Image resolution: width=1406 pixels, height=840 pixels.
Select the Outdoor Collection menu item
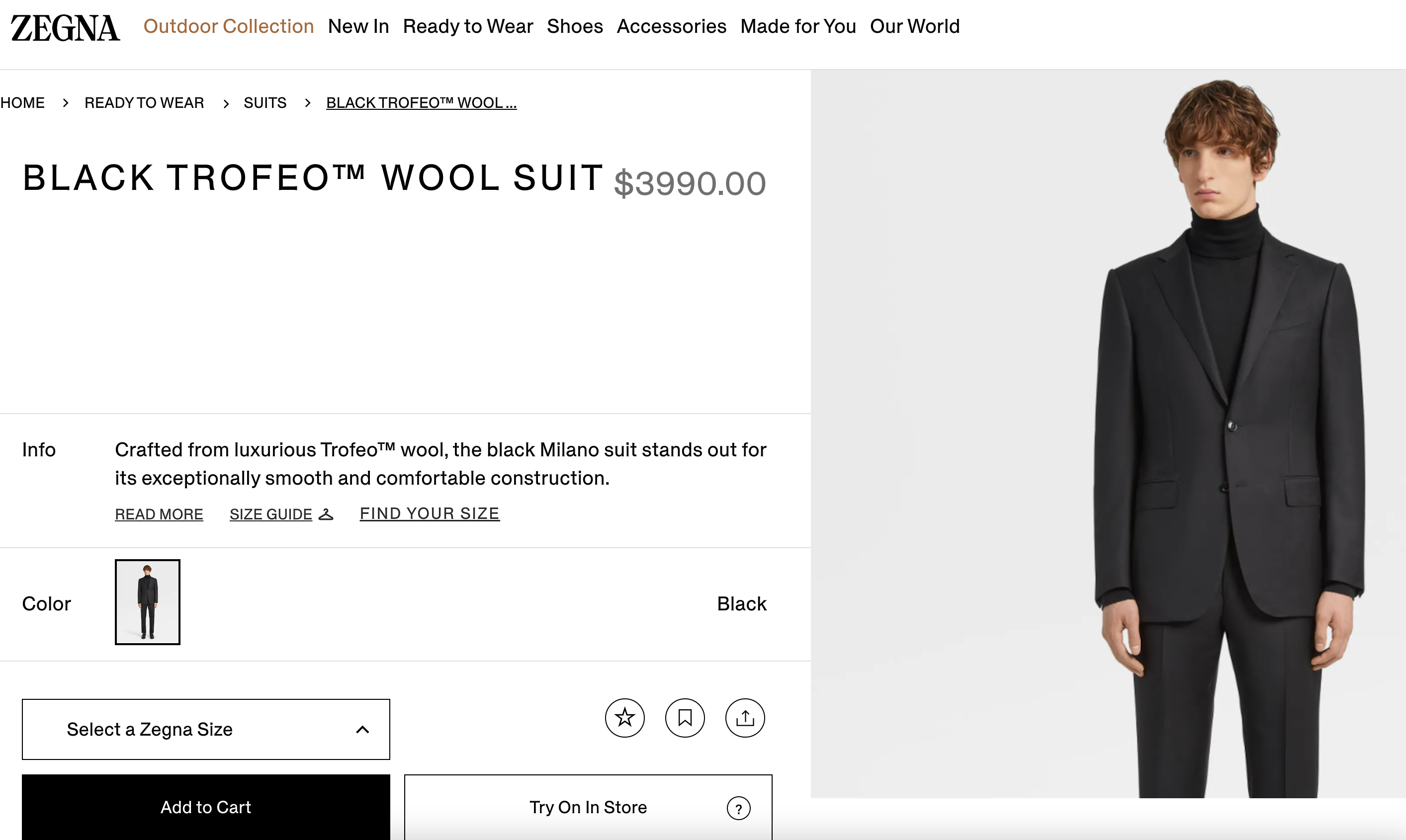pyautogui.click(x=228, y=26)
